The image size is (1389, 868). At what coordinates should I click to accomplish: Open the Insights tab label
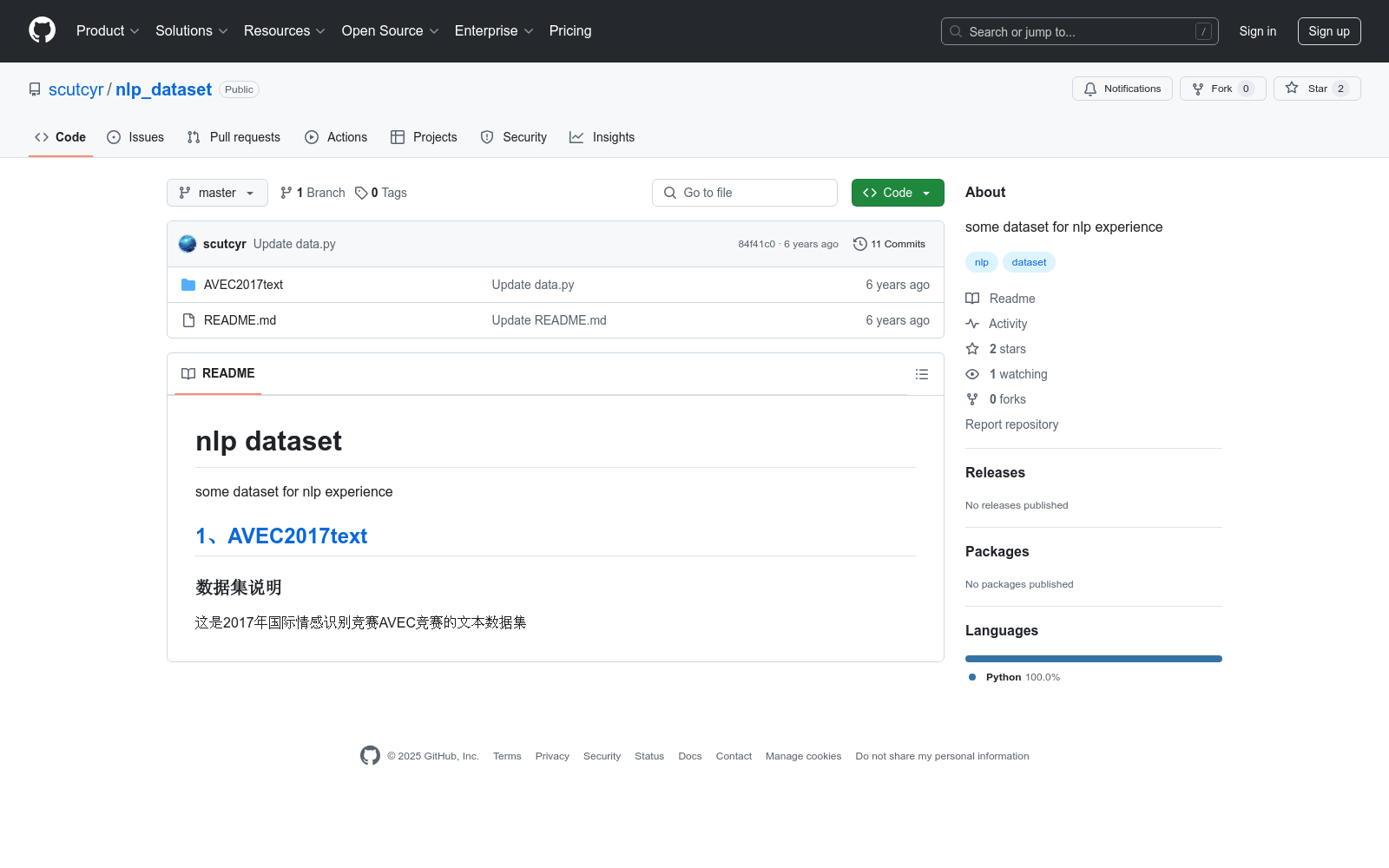(x=614, y=137)
